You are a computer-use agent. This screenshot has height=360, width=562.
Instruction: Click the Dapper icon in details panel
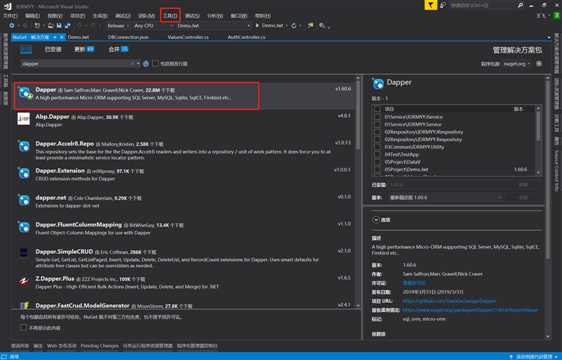coord(378,84)
